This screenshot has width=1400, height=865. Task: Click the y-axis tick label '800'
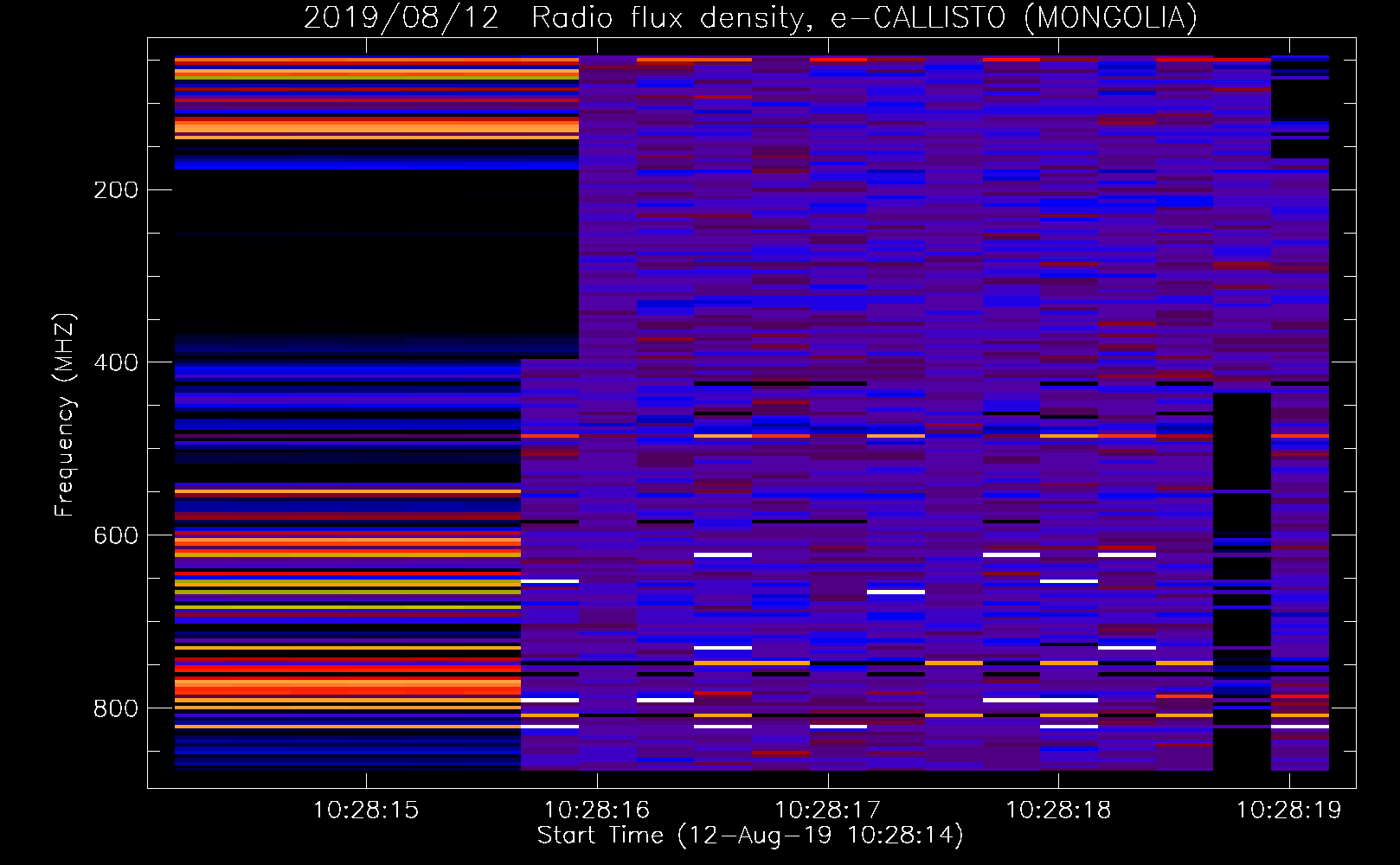coord(116,709)
